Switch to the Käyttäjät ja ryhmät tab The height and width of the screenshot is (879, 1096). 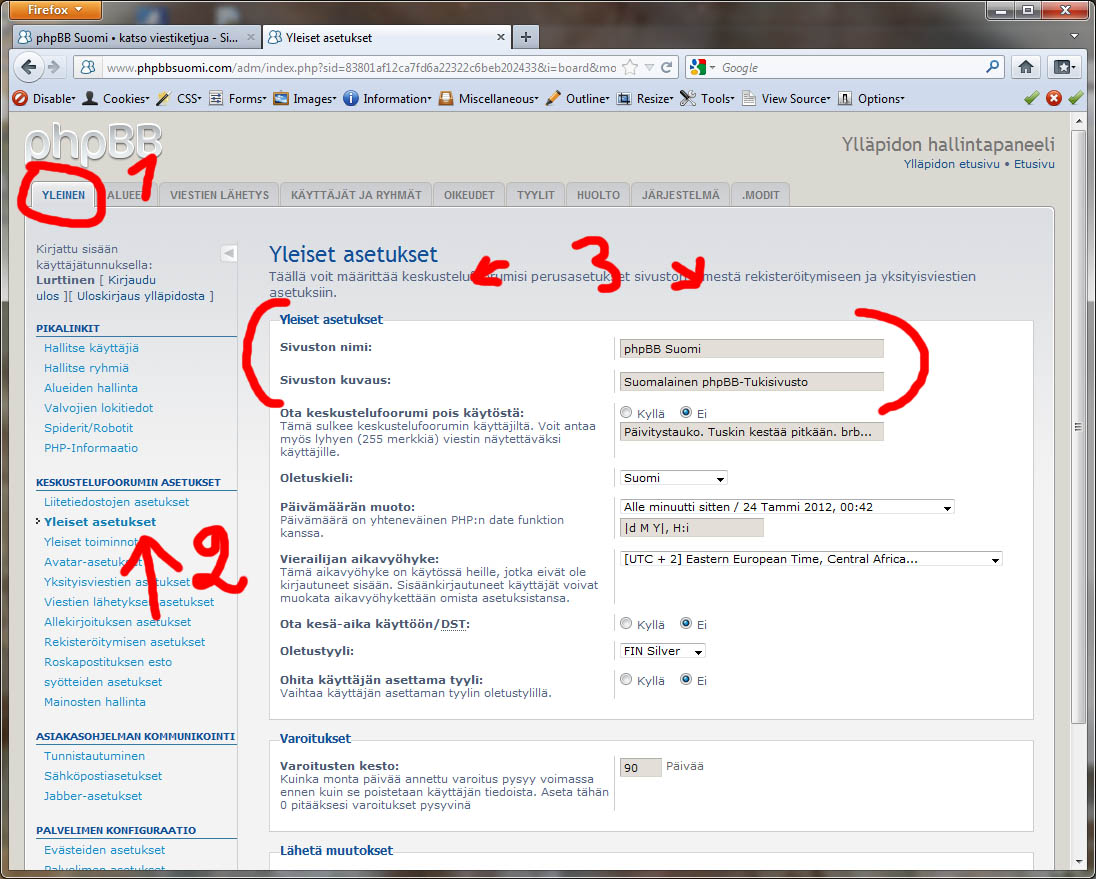point(356,195)
